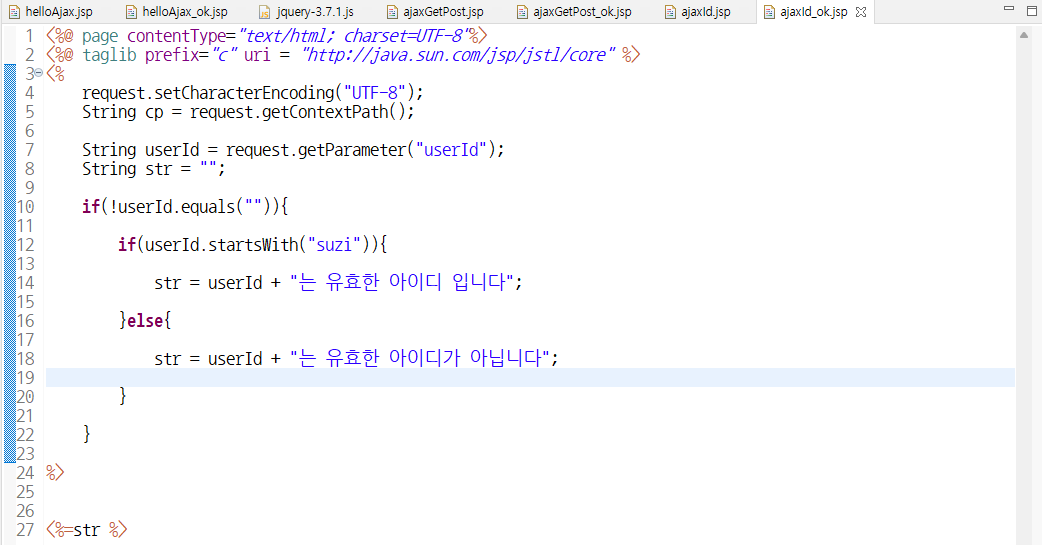Click the helloAjax.jsp file icon
1042x545 pixels.
[15, 12]
